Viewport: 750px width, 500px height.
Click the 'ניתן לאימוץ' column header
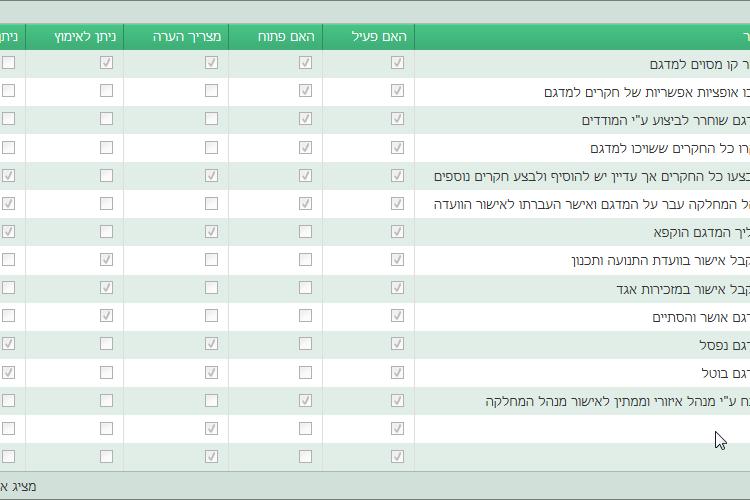coord(85,37)
